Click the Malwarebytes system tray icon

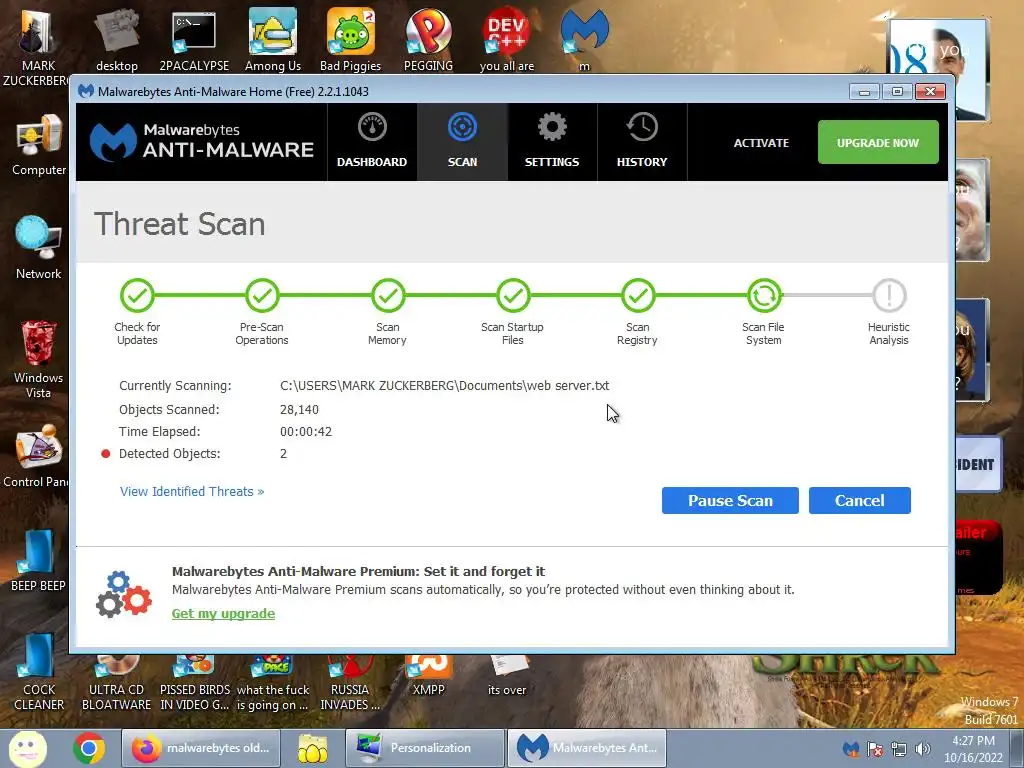point(851,749)
